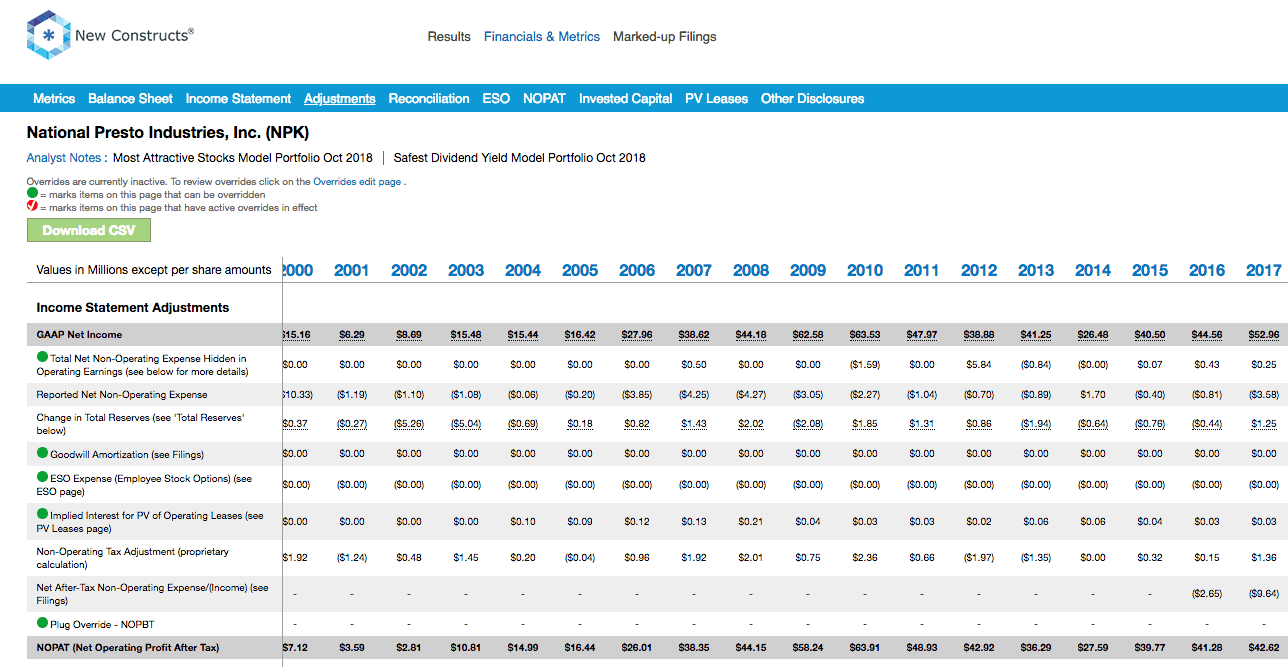Click the New Constructs hexagon logo
The width and height of the screenshot is (1288, 667).
(x=47, y=36)
